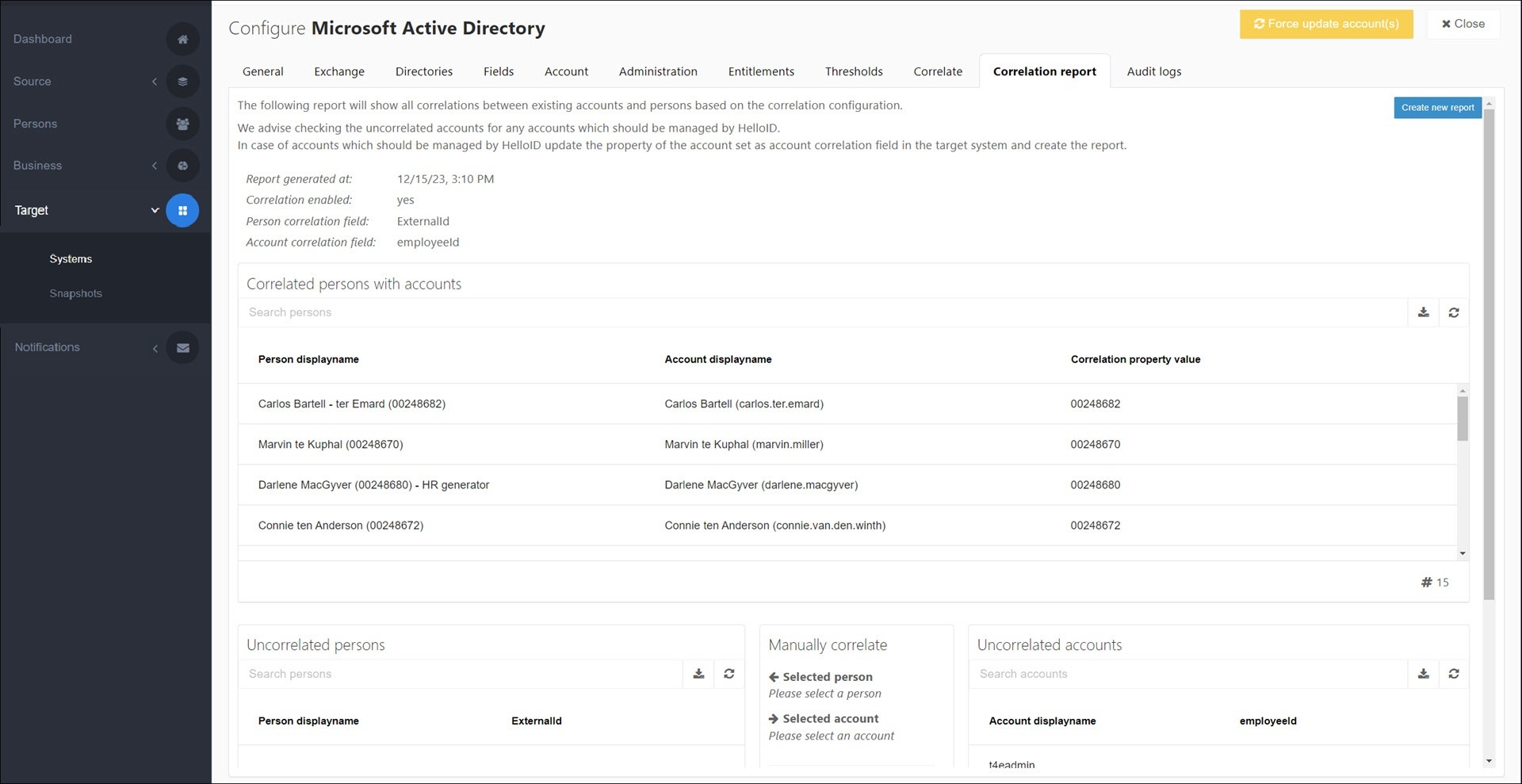Click account Connie ten Anderson (connie.van.den.winth)
Viewport: 1522px width, 784px height.
[x=774, y=526]
